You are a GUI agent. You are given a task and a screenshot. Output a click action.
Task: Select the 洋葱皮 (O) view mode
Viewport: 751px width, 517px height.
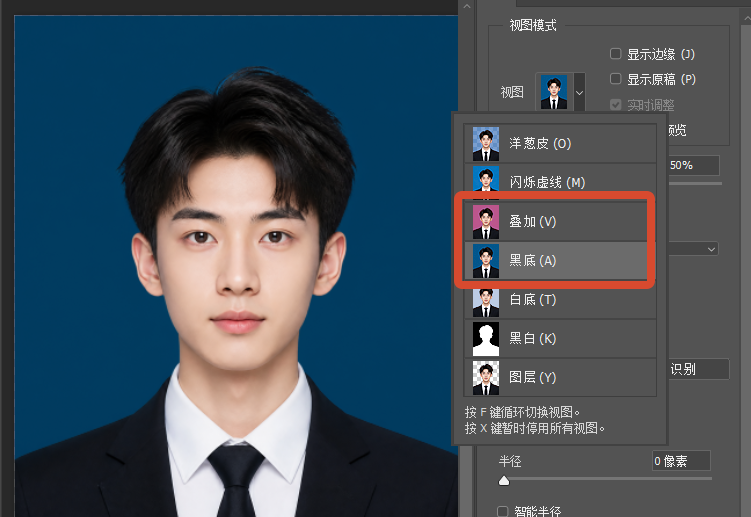pos(560,143)
